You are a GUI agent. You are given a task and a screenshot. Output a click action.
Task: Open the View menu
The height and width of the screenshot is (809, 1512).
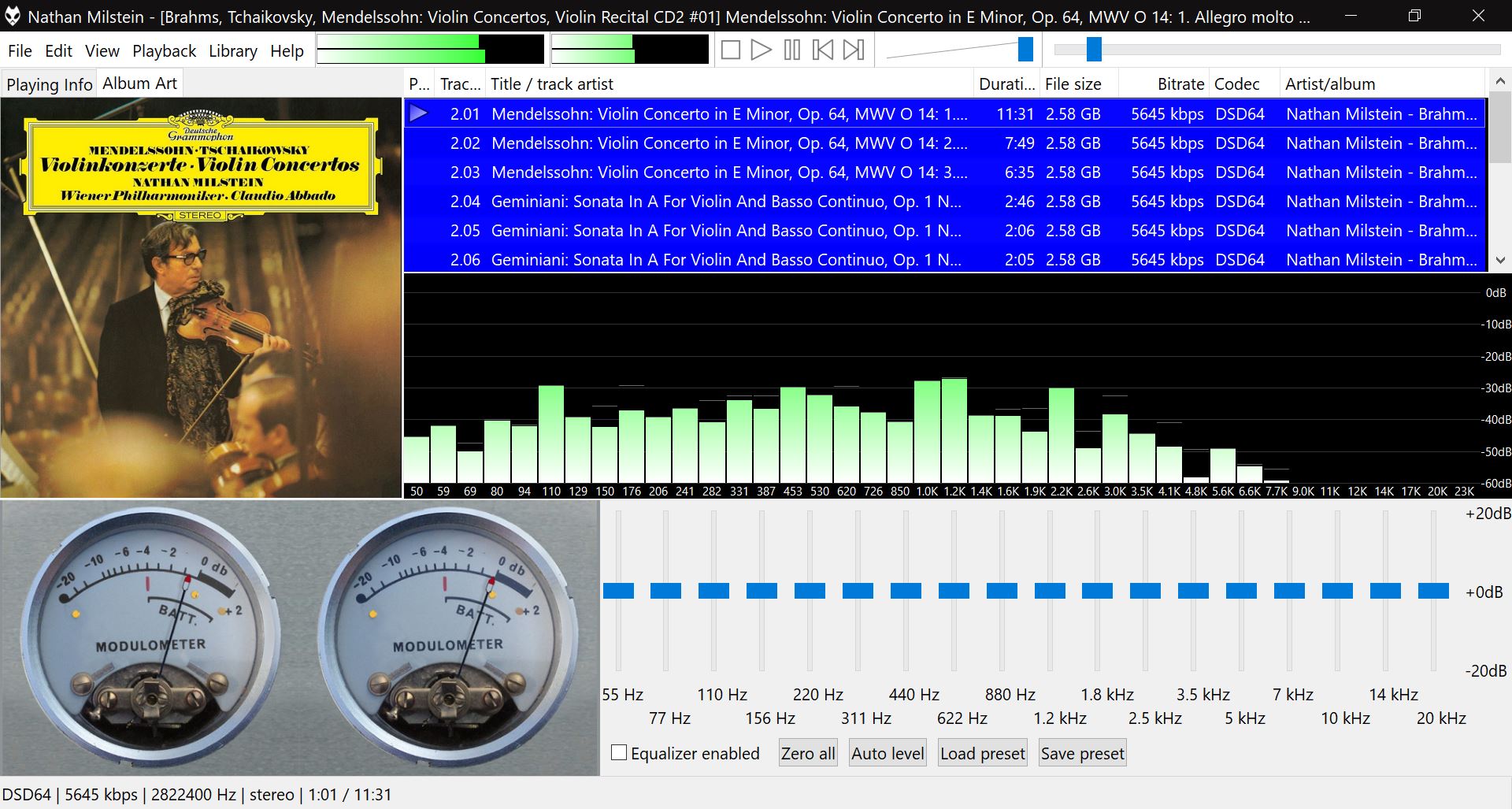pyautogui.click(x=102, y=51)
